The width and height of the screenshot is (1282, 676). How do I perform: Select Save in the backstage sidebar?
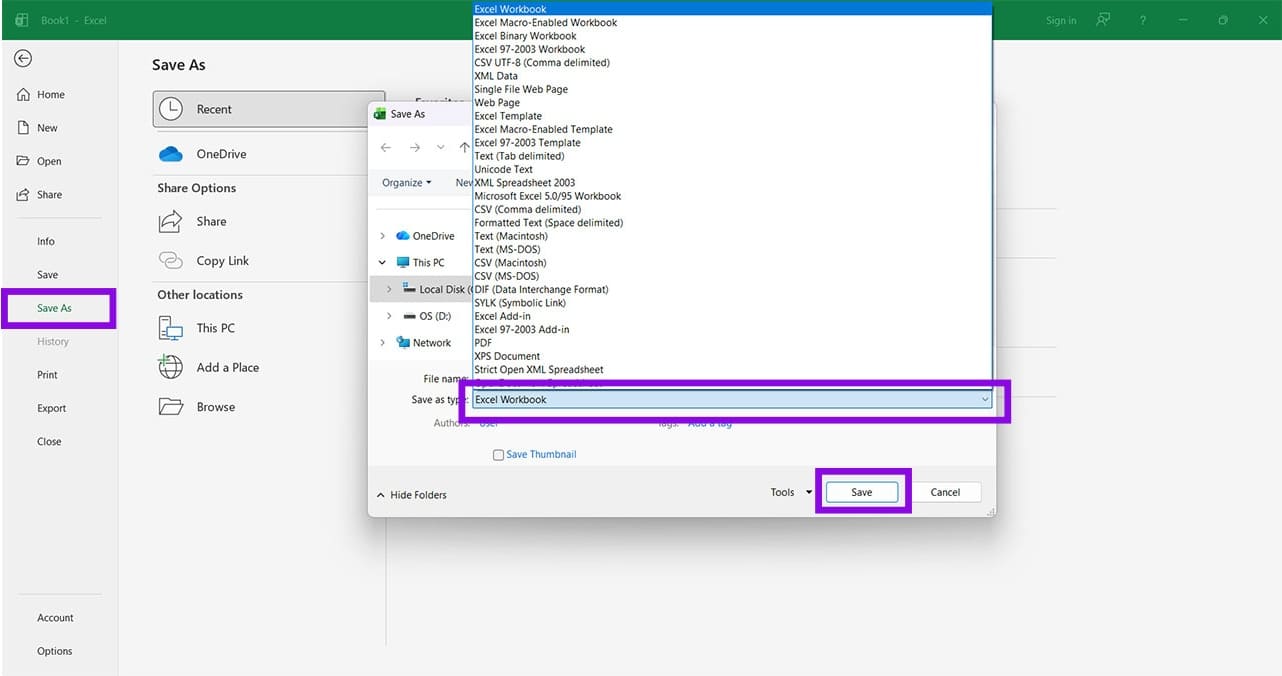coord(48,275)
